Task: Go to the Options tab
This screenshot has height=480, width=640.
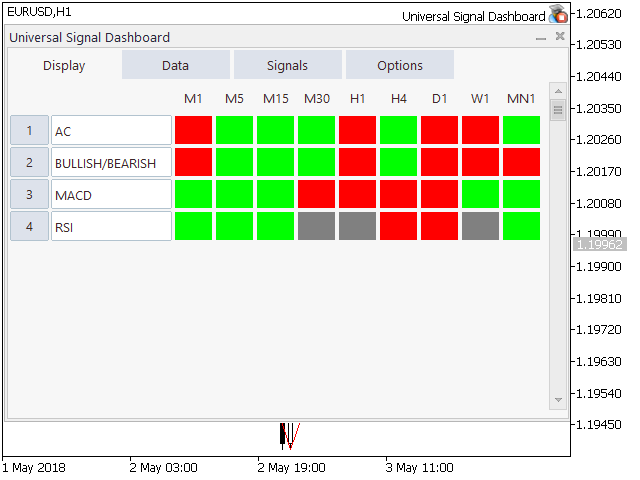Action: (x=400, y=65)
